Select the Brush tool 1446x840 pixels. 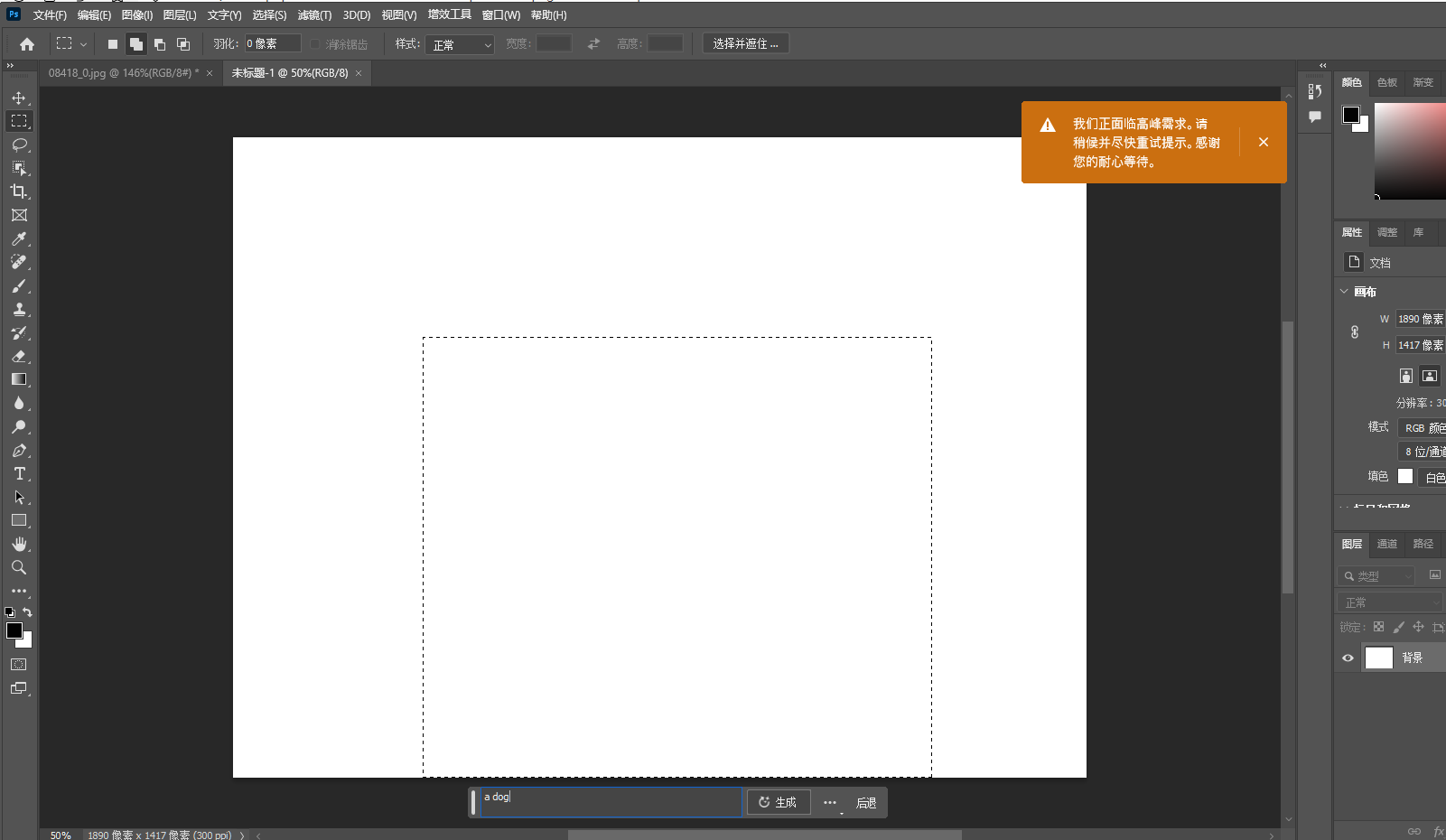[19, 285]
